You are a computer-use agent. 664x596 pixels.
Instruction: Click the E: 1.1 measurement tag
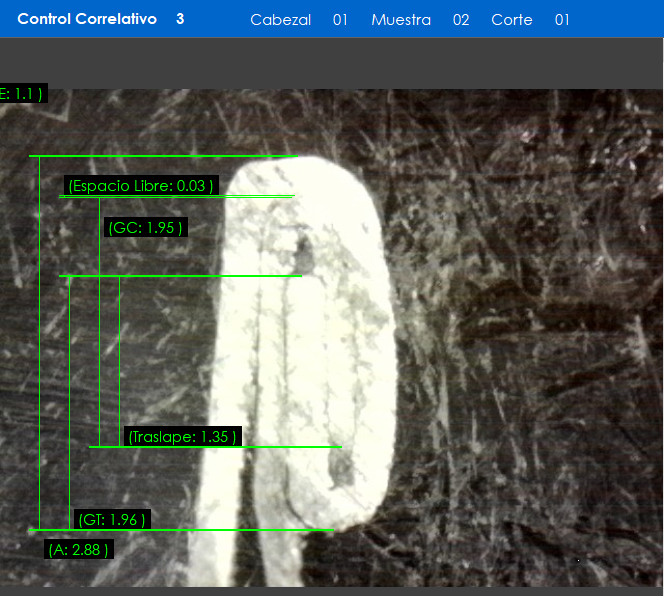(x=21, y=94)
